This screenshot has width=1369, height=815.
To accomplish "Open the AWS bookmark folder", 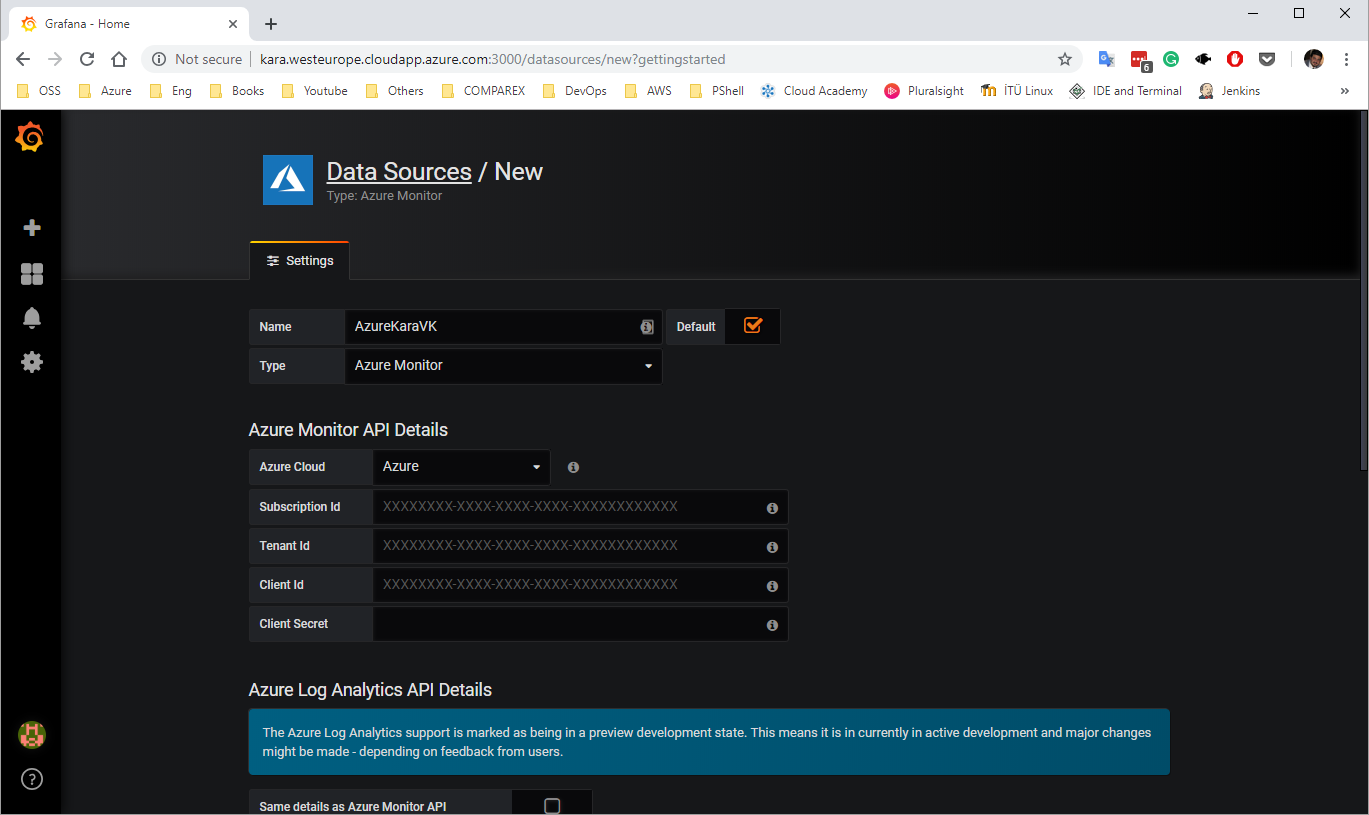I will (x=648, y=91).
